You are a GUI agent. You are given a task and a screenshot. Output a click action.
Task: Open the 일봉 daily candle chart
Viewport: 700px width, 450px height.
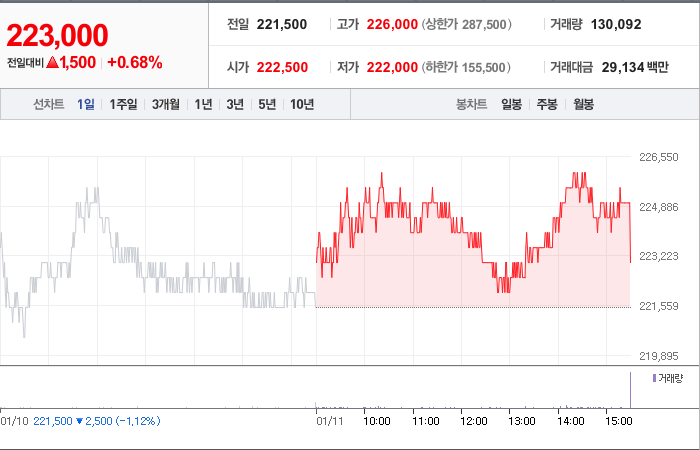511,104
